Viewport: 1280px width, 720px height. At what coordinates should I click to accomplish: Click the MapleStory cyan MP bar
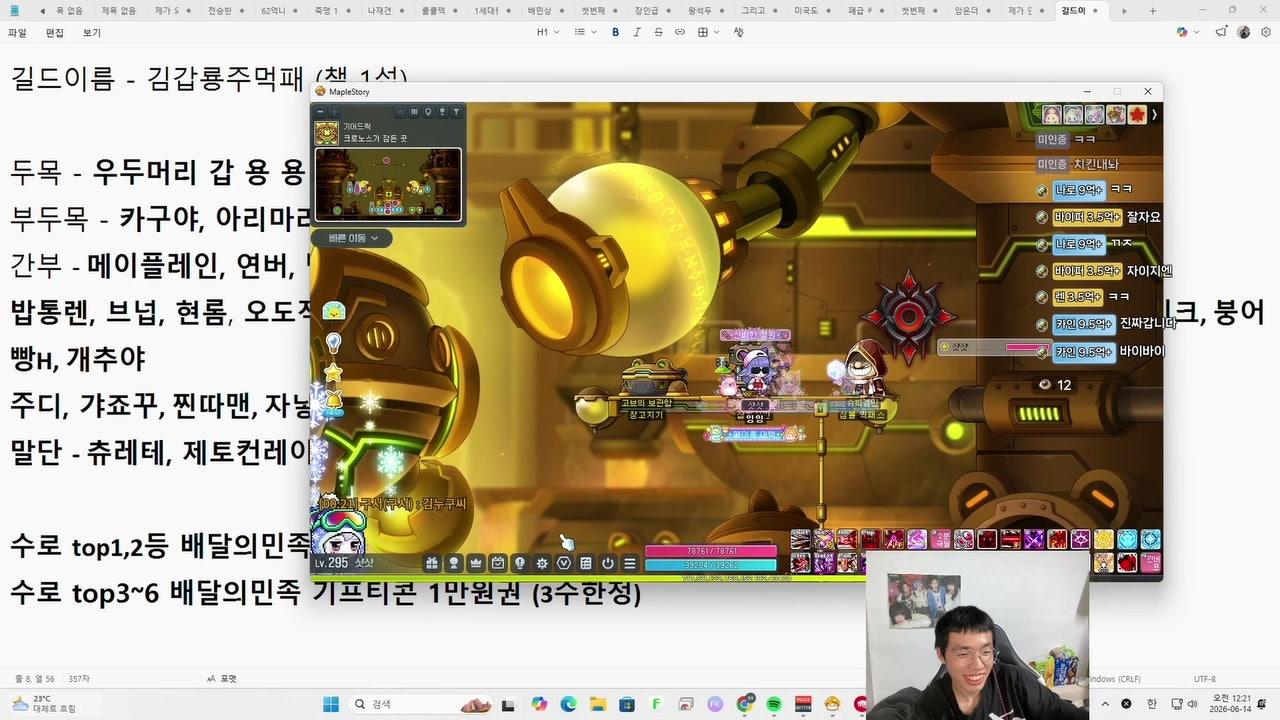[x=710, y=564]
